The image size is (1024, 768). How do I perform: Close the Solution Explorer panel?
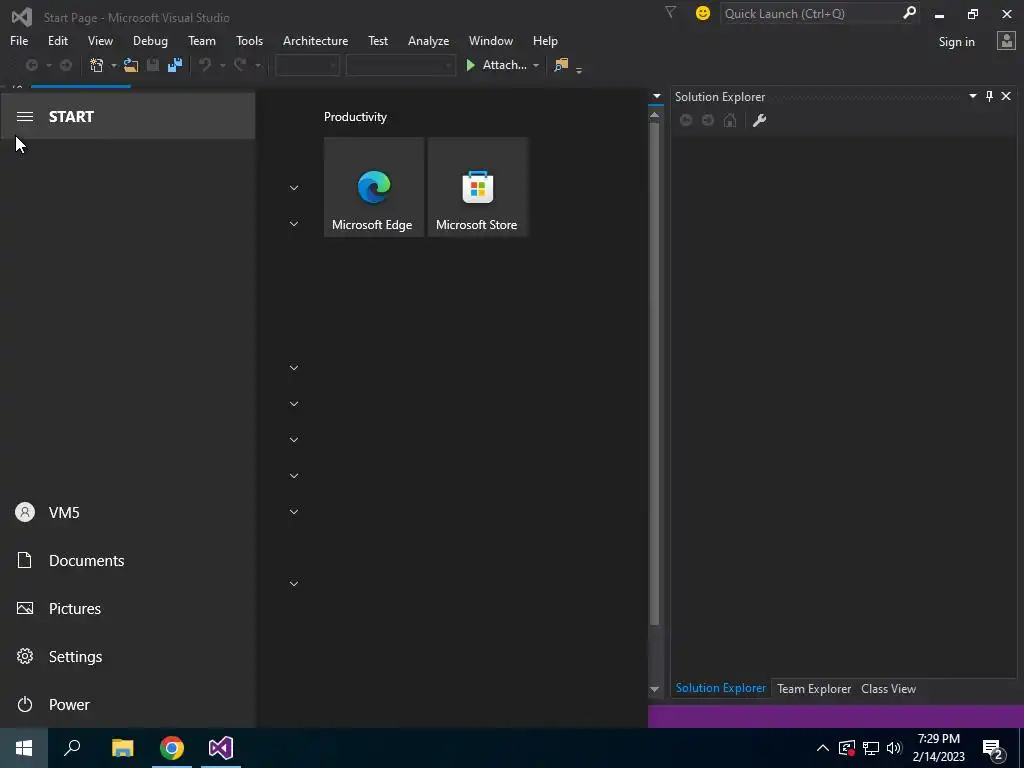pyautogui.click(x=1006, y=96)
